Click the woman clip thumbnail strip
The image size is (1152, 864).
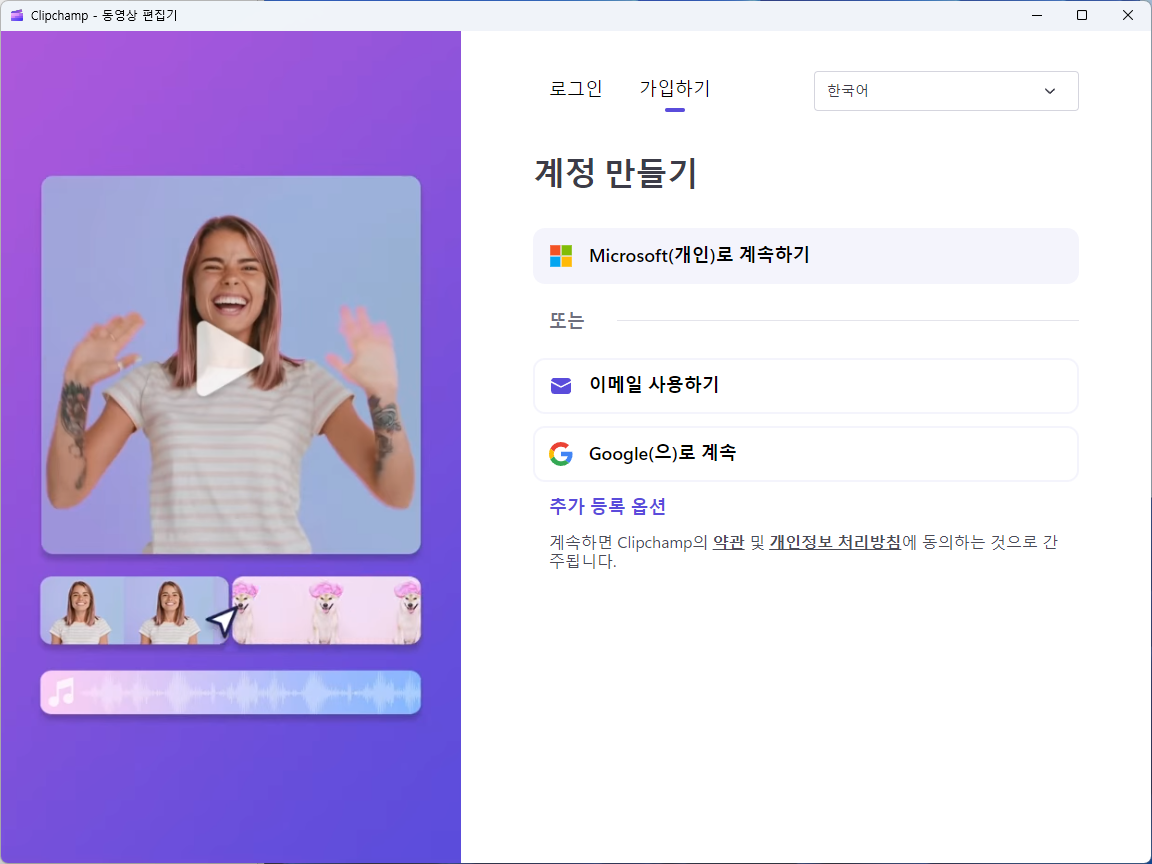point(134,611)
